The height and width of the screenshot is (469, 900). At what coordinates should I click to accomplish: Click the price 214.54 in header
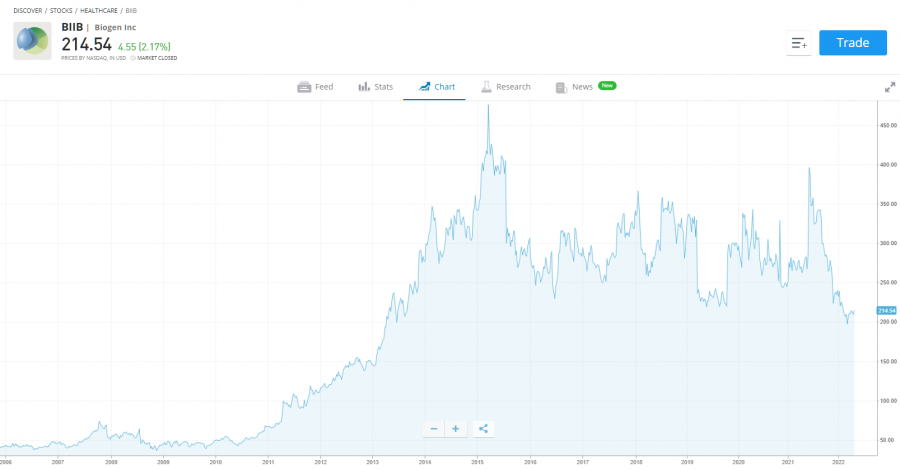[x=87, y=45]
